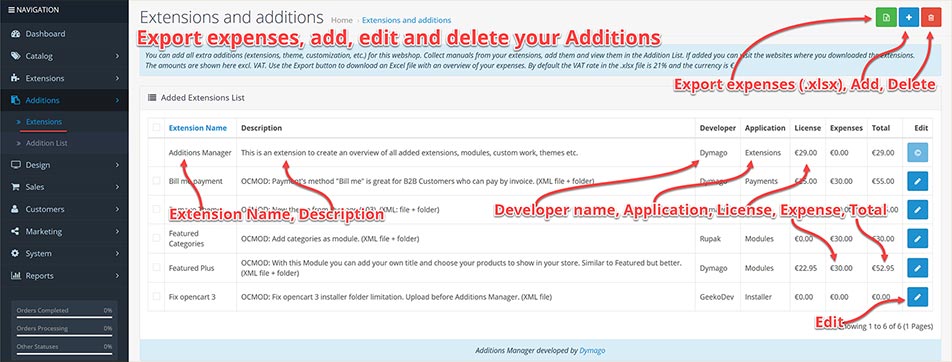Tick the select-all checkbox in table header
The image size is (952, 362).
point(157,128)
